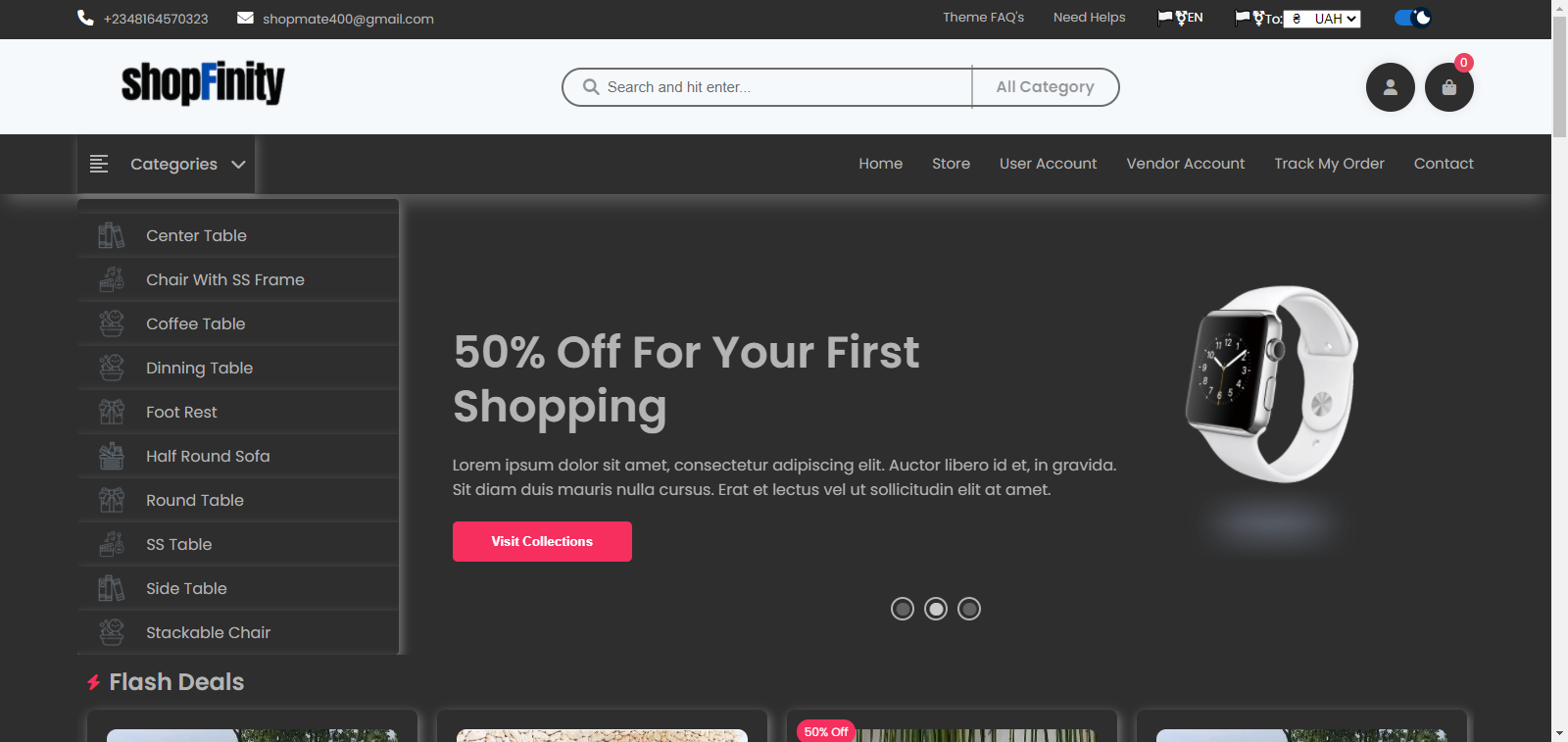The height and width of the screenshot is (742, 1568).
Task: Click the Coffee Table category icon
Action: [x=112, y=323]
